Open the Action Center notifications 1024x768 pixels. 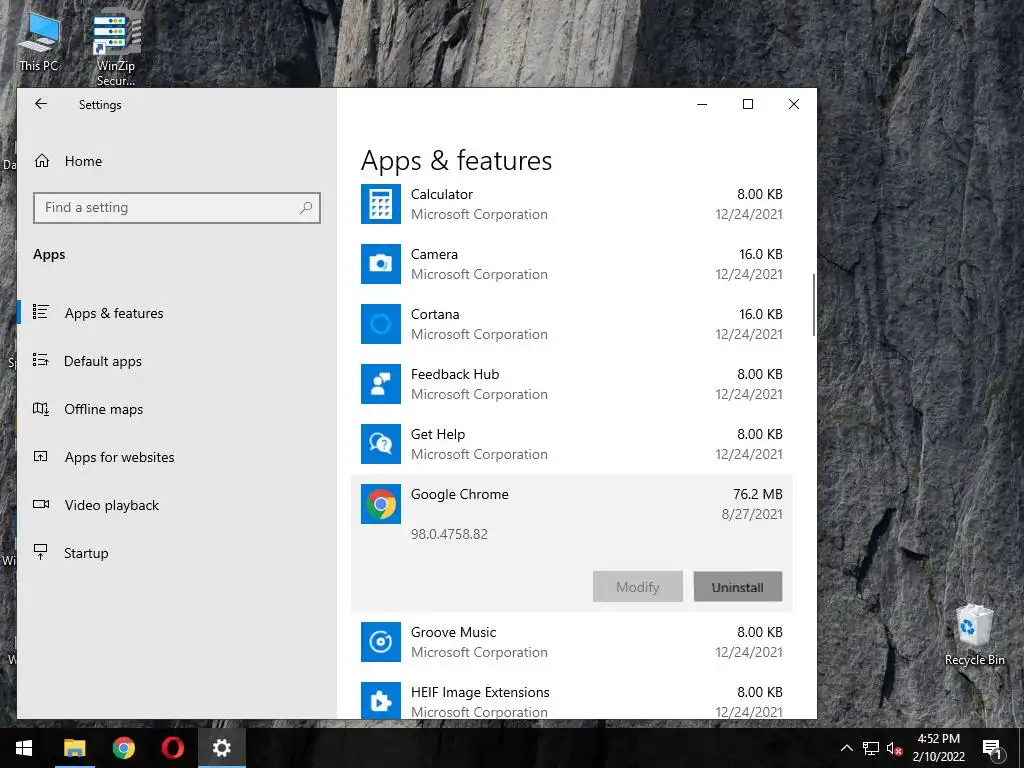(993, 748)
